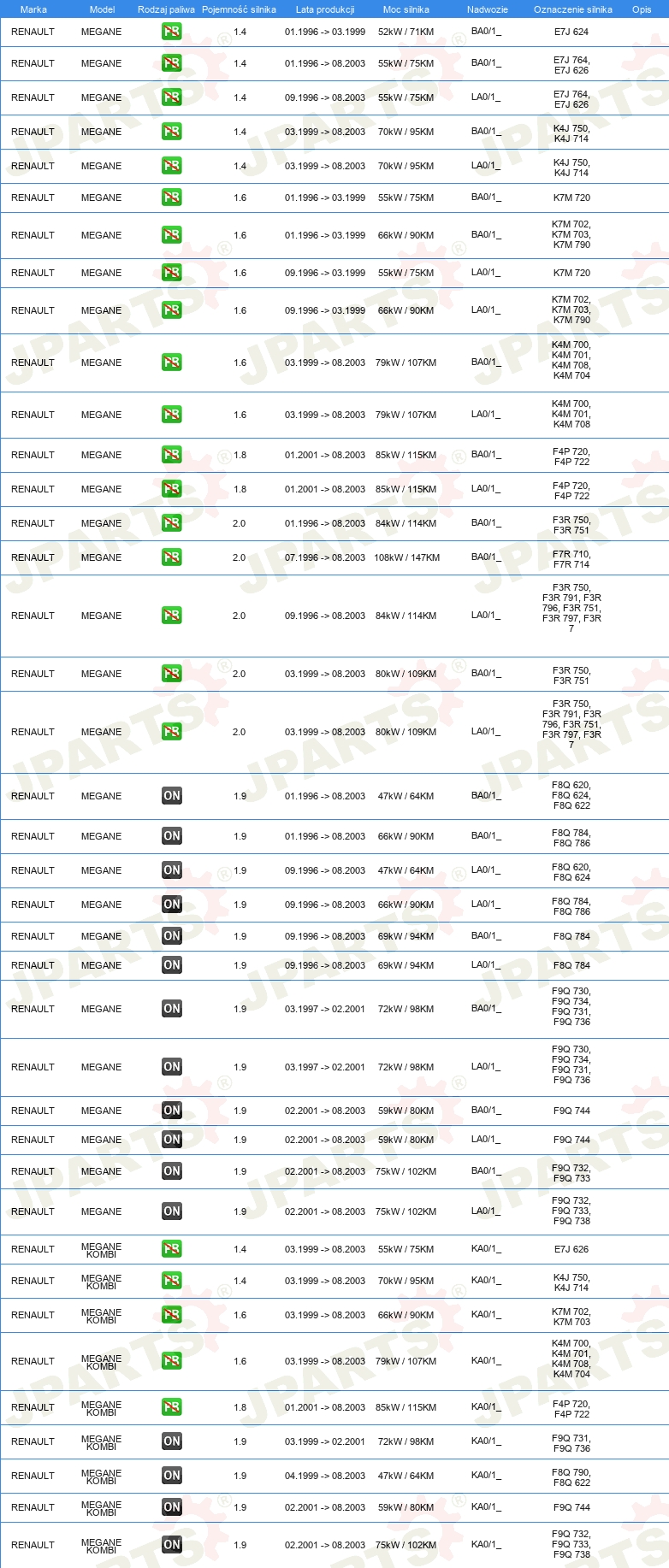Click the Oznaczenie silnika column header

coord(573,9)
